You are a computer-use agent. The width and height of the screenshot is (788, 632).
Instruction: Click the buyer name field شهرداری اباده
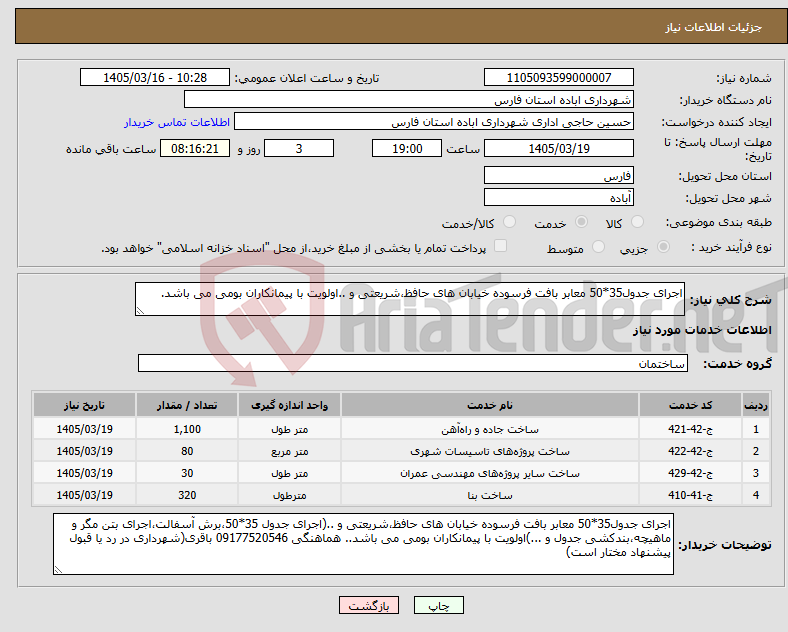[x=409, y=99]
